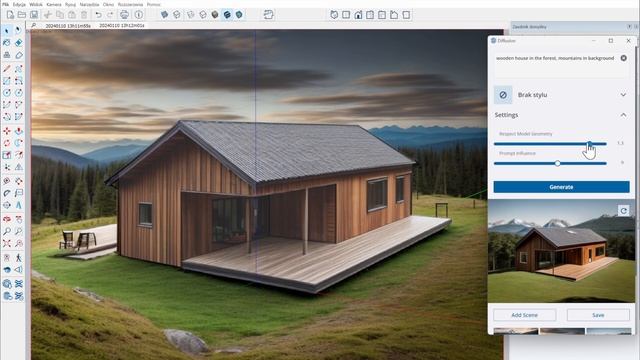
Task: Click the Generate button
Action: coord(561,187)
